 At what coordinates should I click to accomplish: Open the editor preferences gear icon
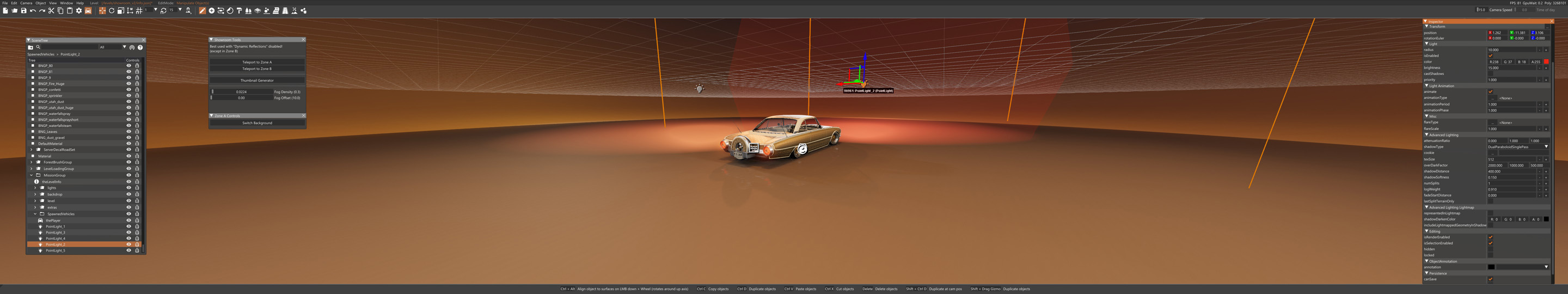pyautogui.click(x=78, y=10)
